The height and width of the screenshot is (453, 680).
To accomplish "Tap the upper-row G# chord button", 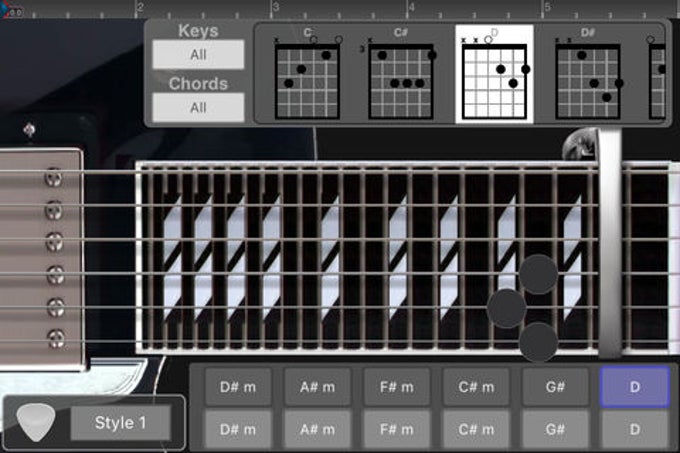I will click(x=556, y=387).
